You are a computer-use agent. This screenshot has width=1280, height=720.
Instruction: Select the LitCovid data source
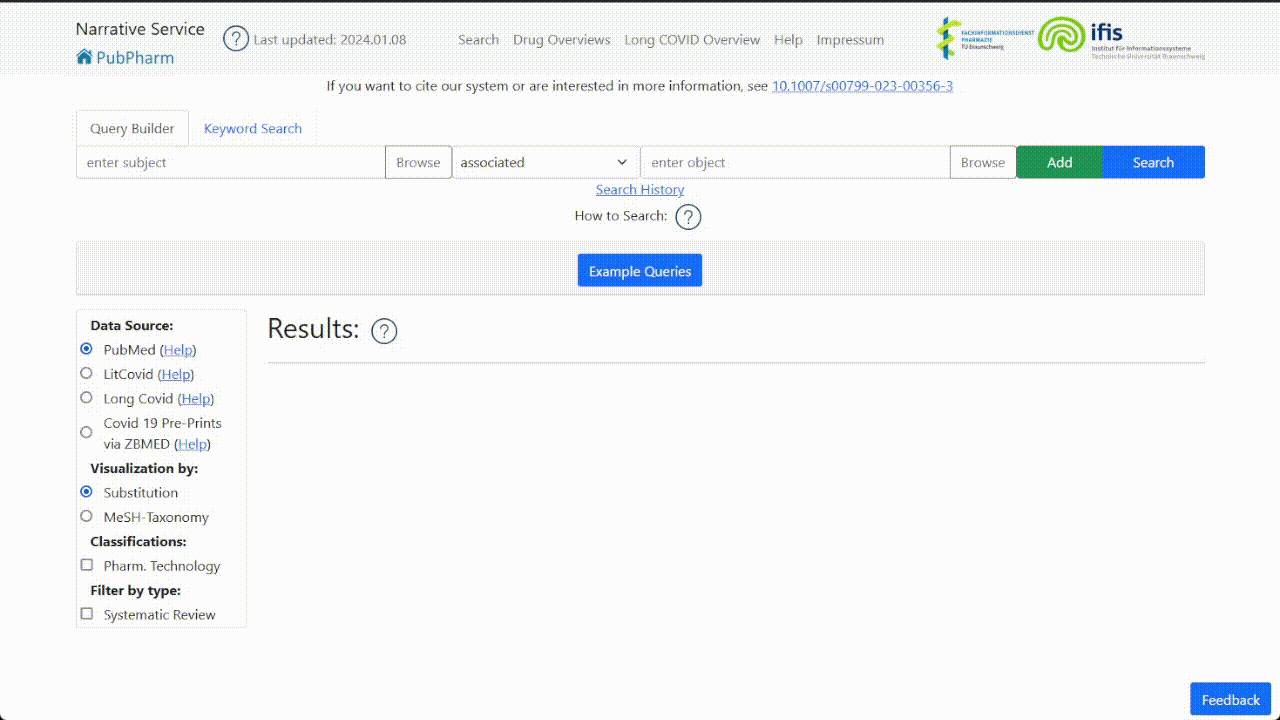pos(86,374)
